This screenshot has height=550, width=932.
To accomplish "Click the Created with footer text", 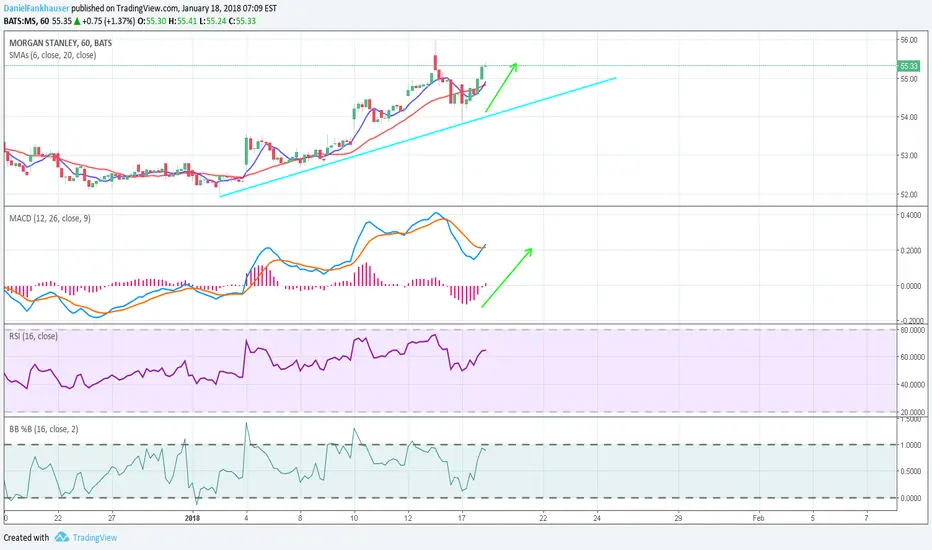I will [26, 538].
